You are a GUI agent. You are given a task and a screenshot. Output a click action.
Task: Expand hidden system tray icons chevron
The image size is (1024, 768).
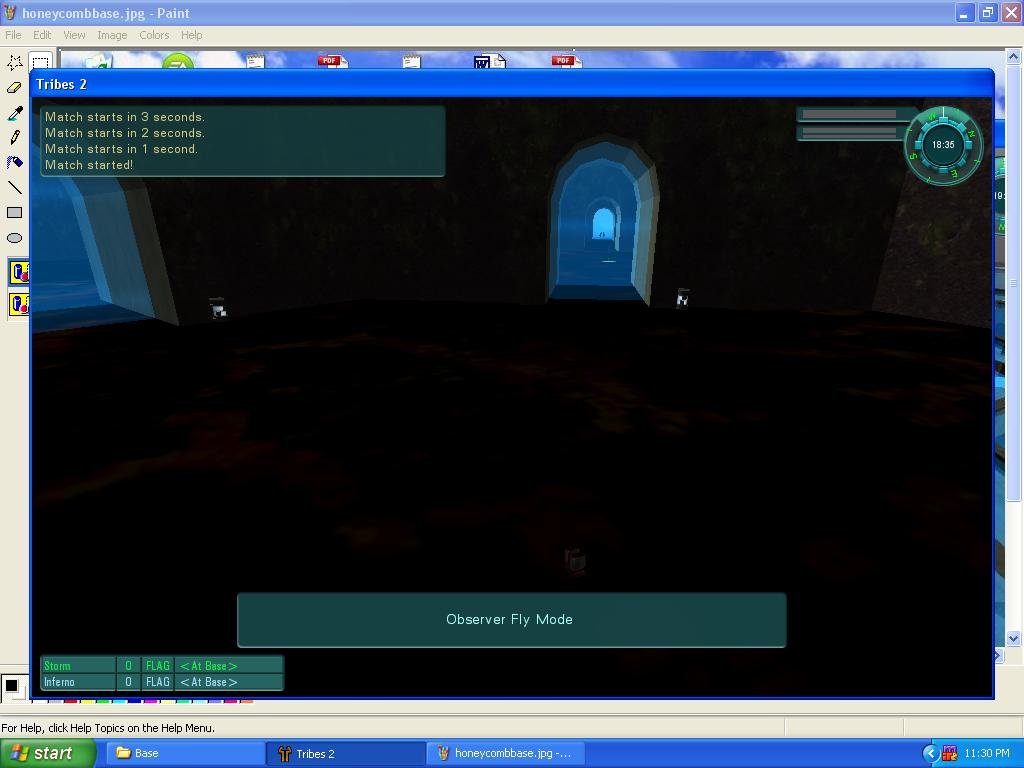pos(930,754)
